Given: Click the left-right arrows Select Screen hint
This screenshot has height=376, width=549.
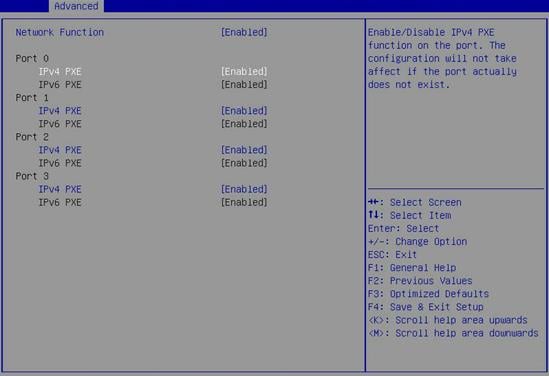Looking at the screenshot, I should pos(415,202).
